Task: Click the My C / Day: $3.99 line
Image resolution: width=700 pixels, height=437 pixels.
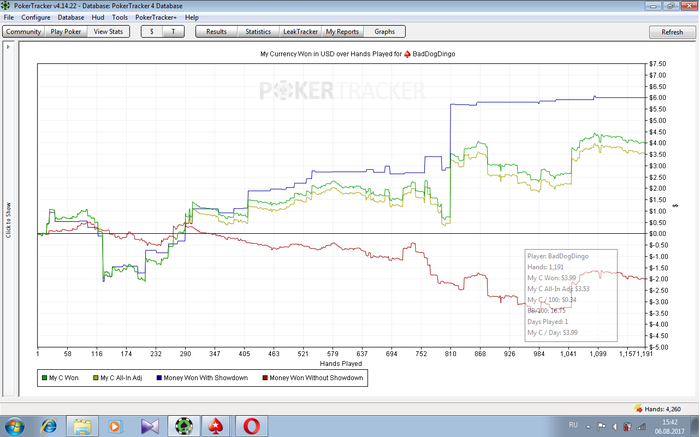Action: [x=552, y=333]
